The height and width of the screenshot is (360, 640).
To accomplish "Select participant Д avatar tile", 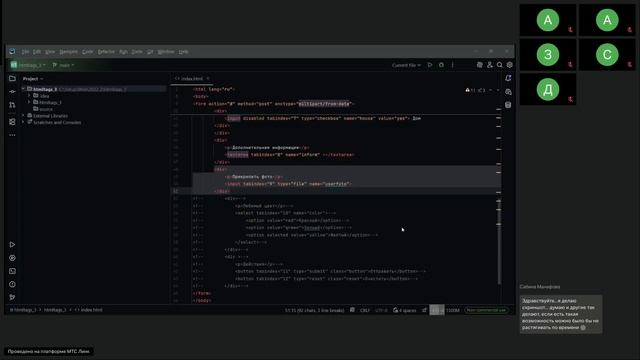I will tap(548, 89).
